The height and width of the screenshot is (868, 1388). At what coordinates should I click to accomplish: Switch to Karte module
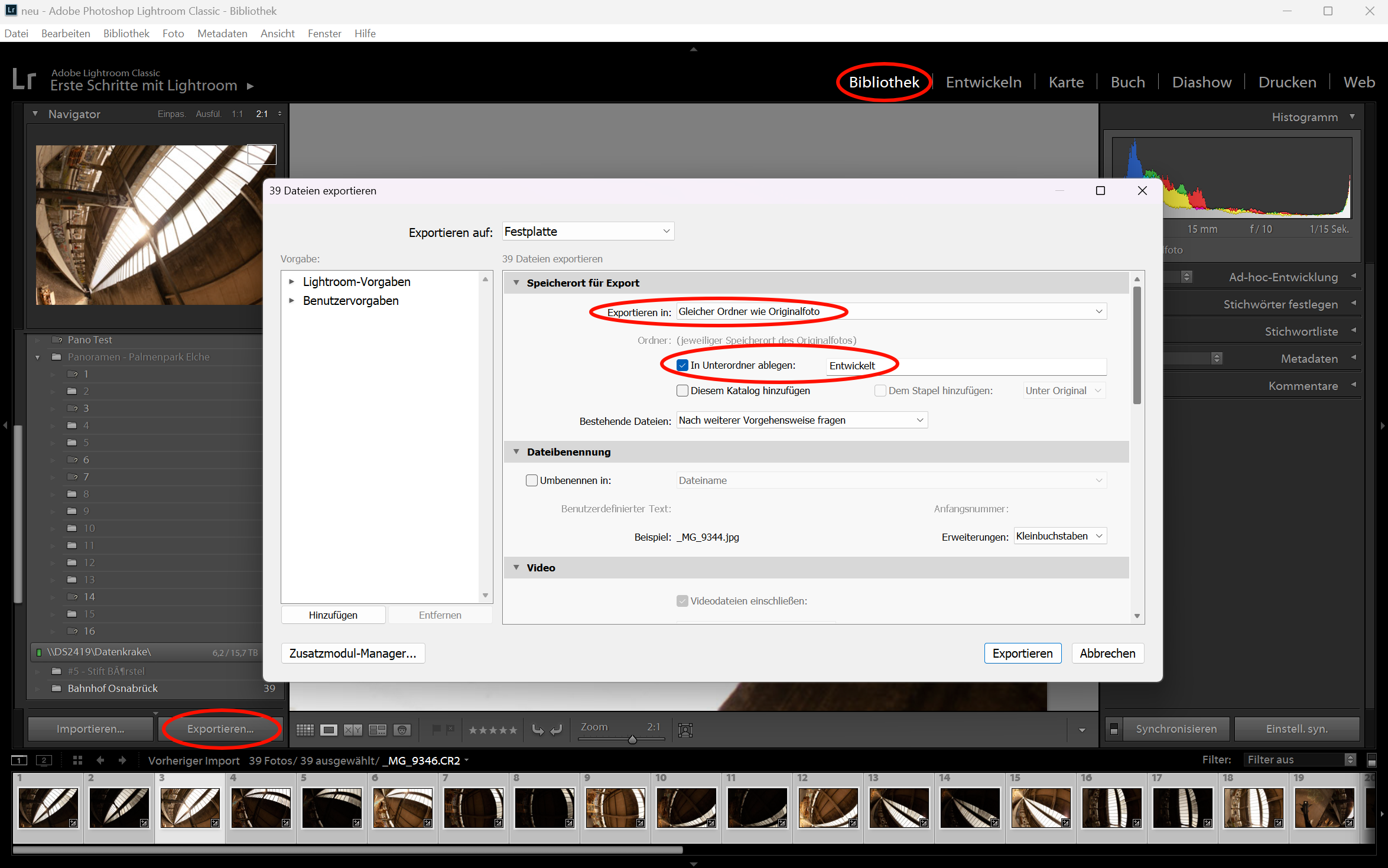click(1067, 82)
